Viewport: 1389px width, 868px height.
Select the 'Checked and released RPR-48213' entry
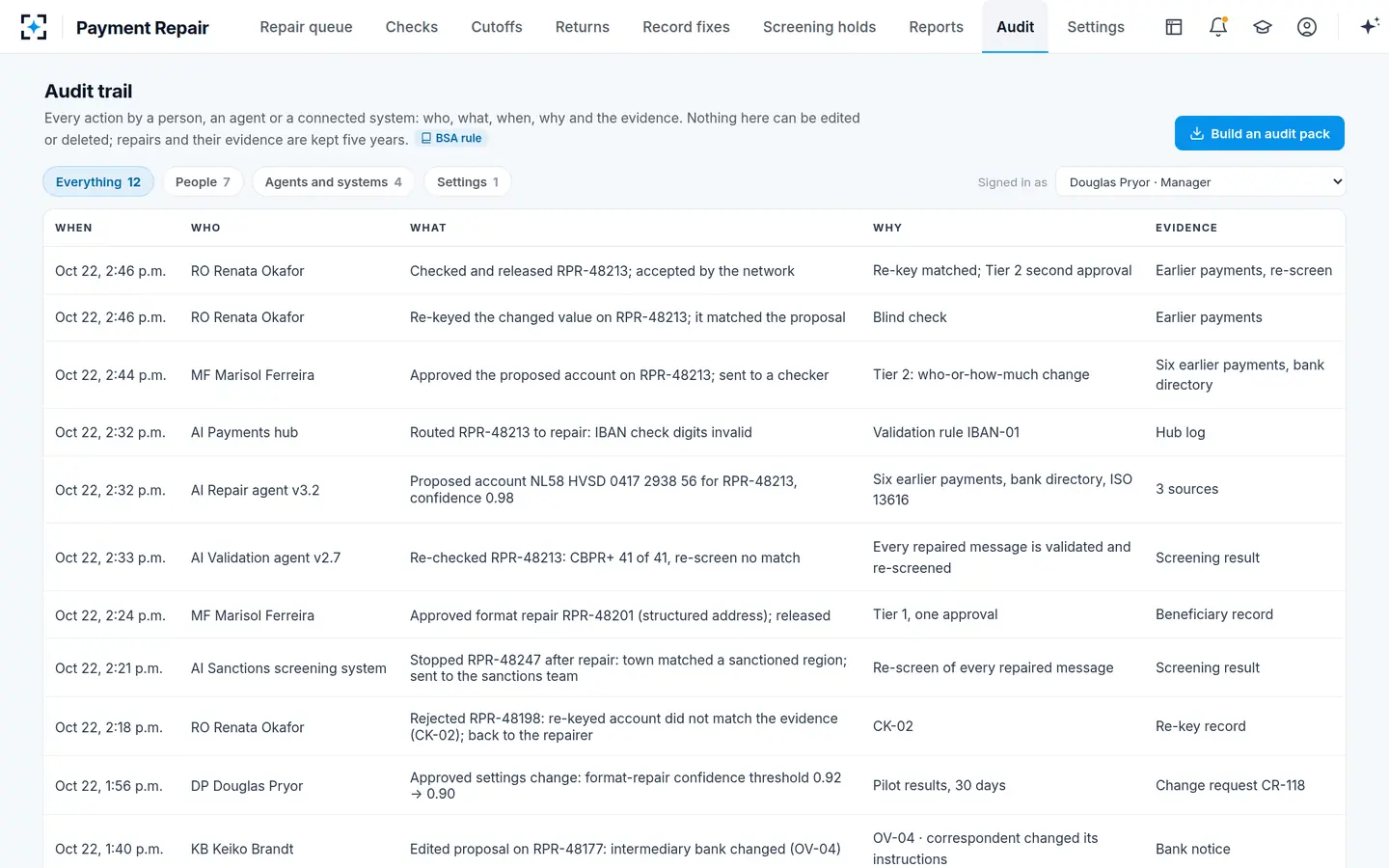[x=602, y=271]
